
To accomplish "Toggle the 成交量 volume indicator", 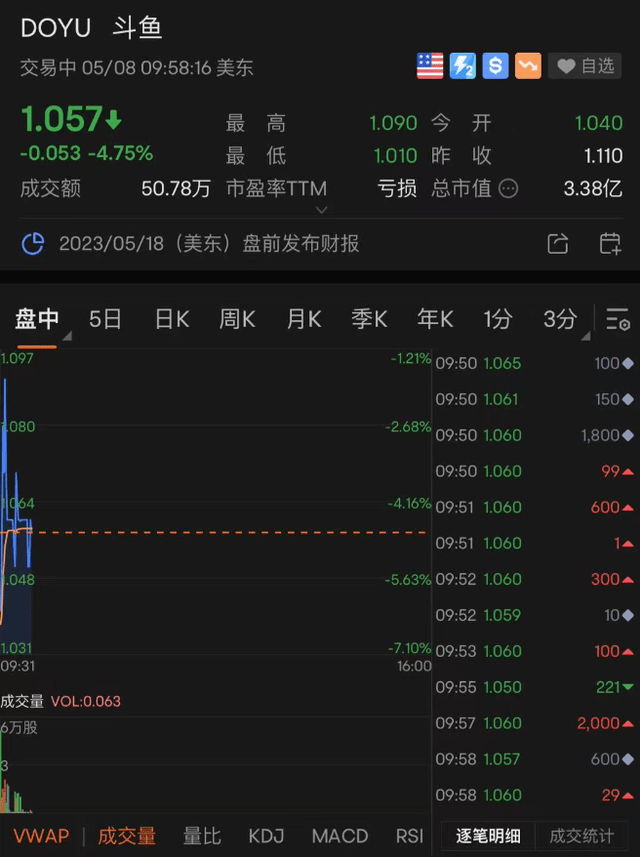I will [126, 836].
